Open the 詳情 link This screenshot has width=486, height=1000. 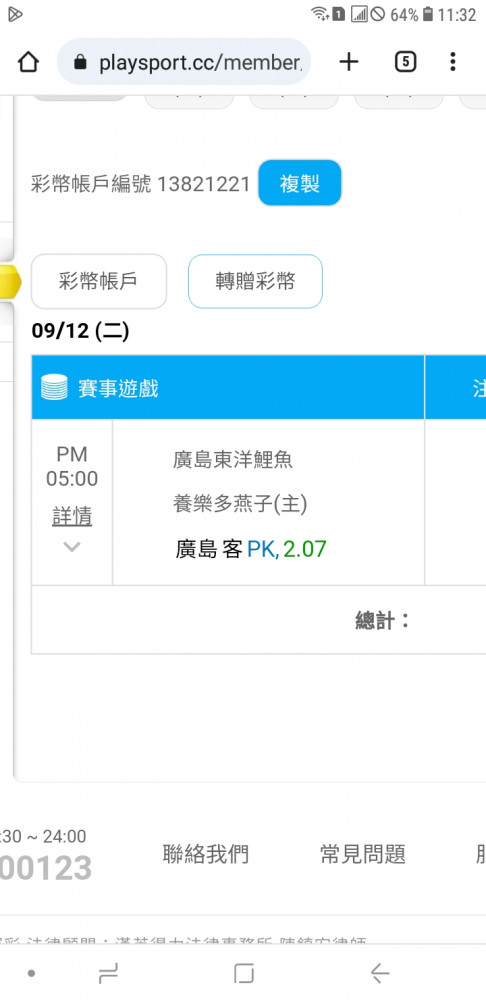72,516
